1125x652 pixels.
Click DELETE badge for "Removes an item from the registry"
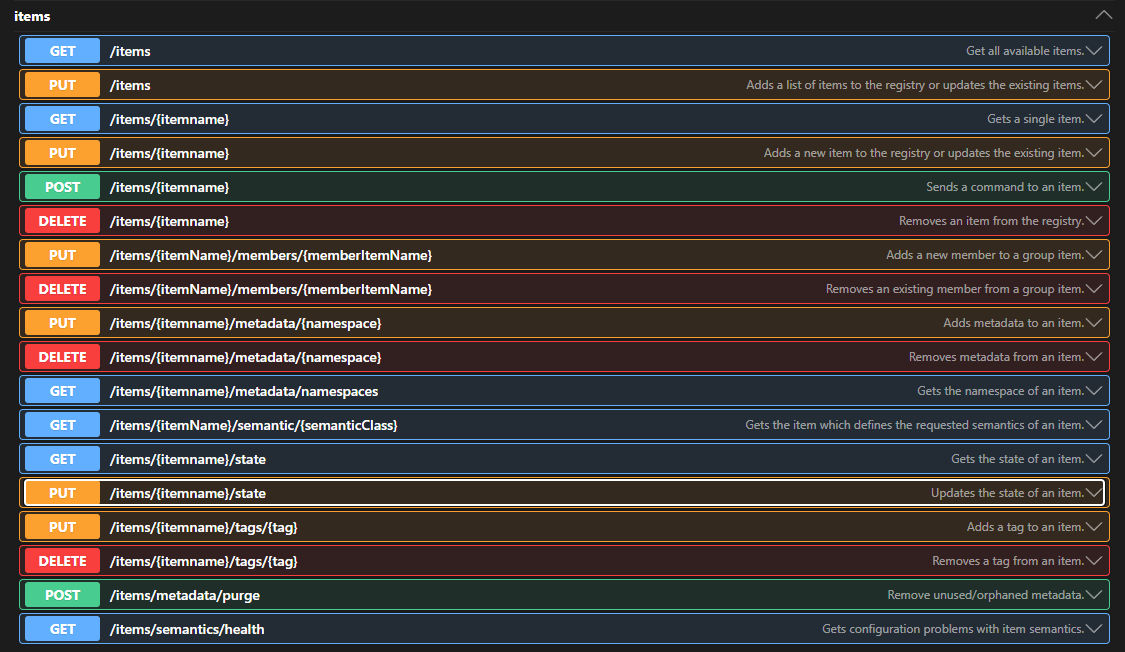[x=62, y=221]
